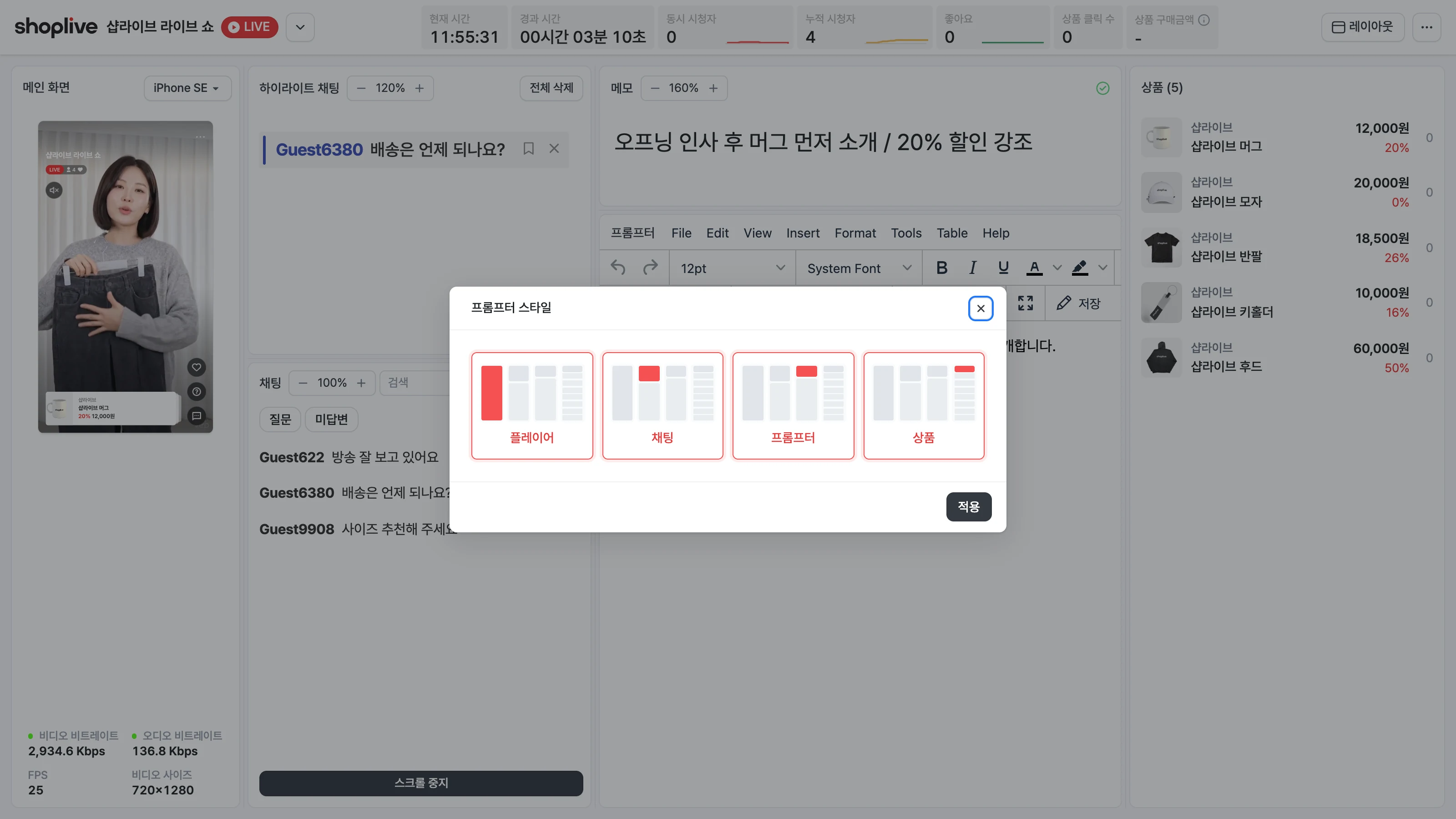Decrease memo zoom from 160%

click(655, 88)
